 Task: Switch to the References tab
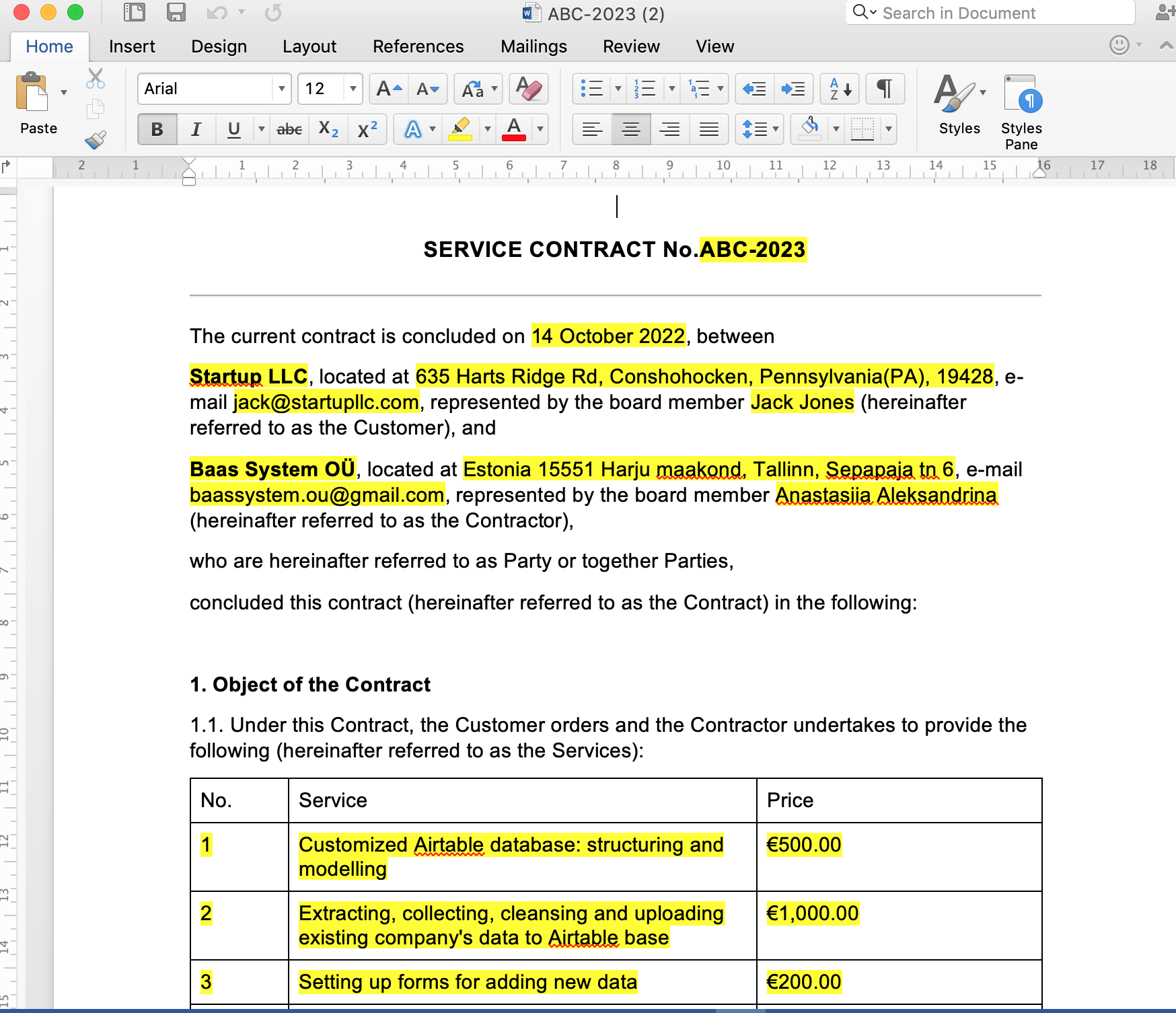click(418, 46)
